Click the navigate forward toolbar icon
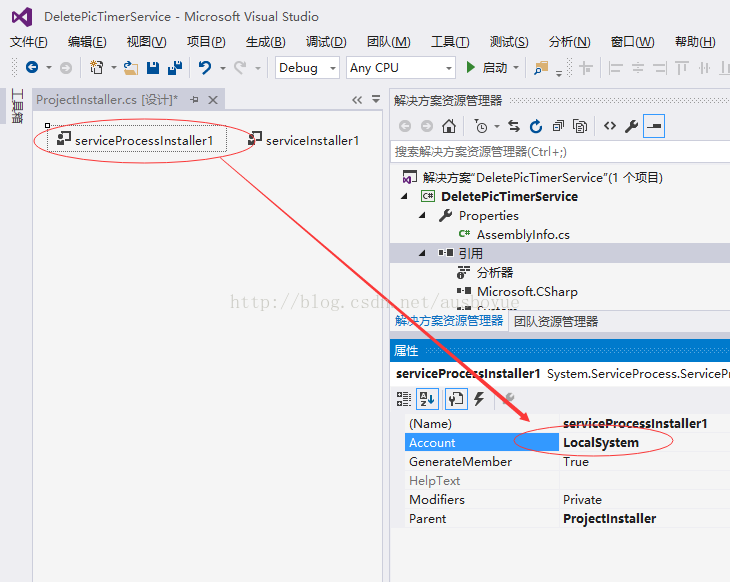The height and width of the screenshot is (582, 730). click(x=66, y=68)
